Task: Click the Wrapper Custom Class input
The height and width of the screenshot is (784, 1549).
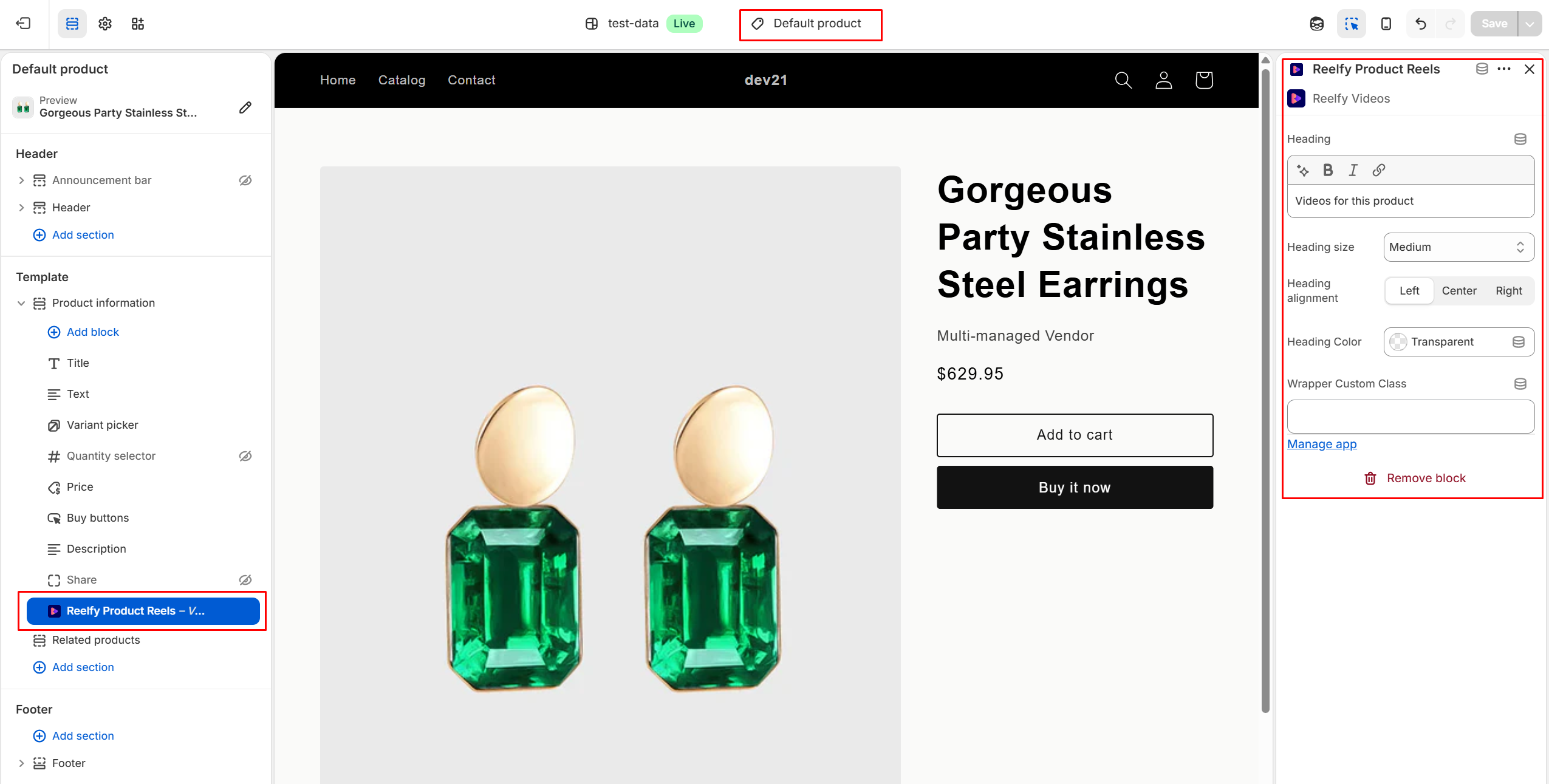Action: point(1410,417)
